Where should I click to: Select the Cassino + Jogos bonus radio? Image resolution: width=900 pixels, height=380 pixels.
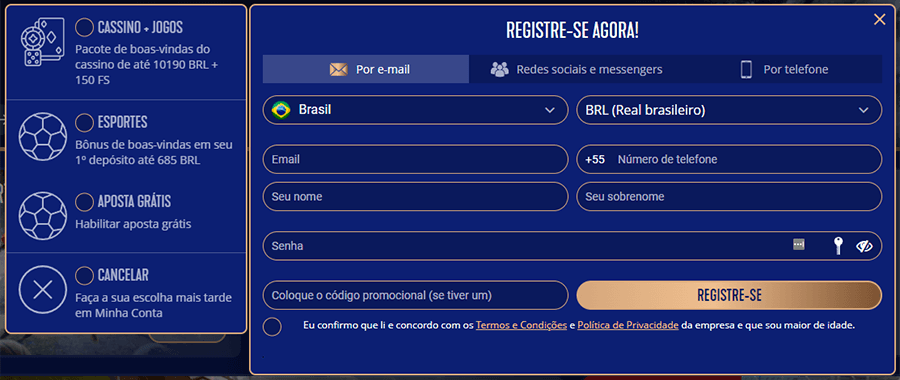(85, 27)
